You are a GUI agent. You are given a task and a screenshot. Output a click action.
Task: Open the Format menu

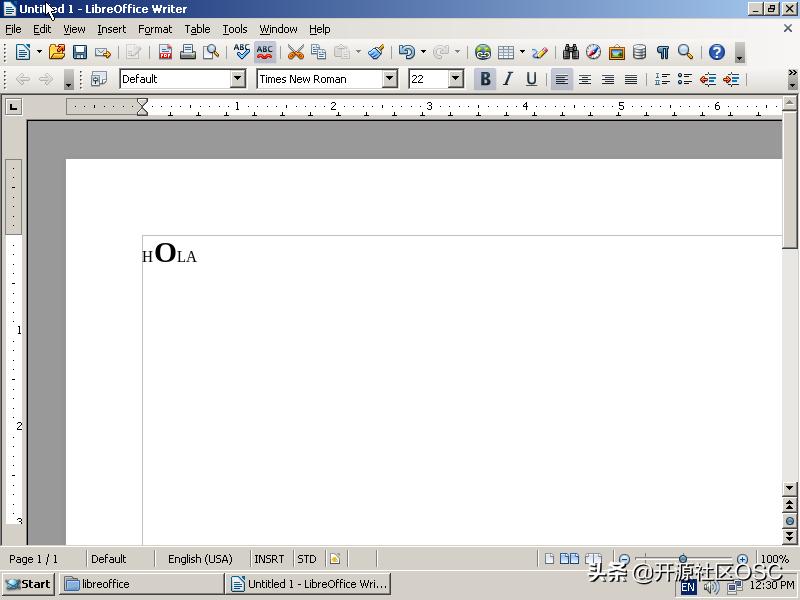[x=155, y=29]
